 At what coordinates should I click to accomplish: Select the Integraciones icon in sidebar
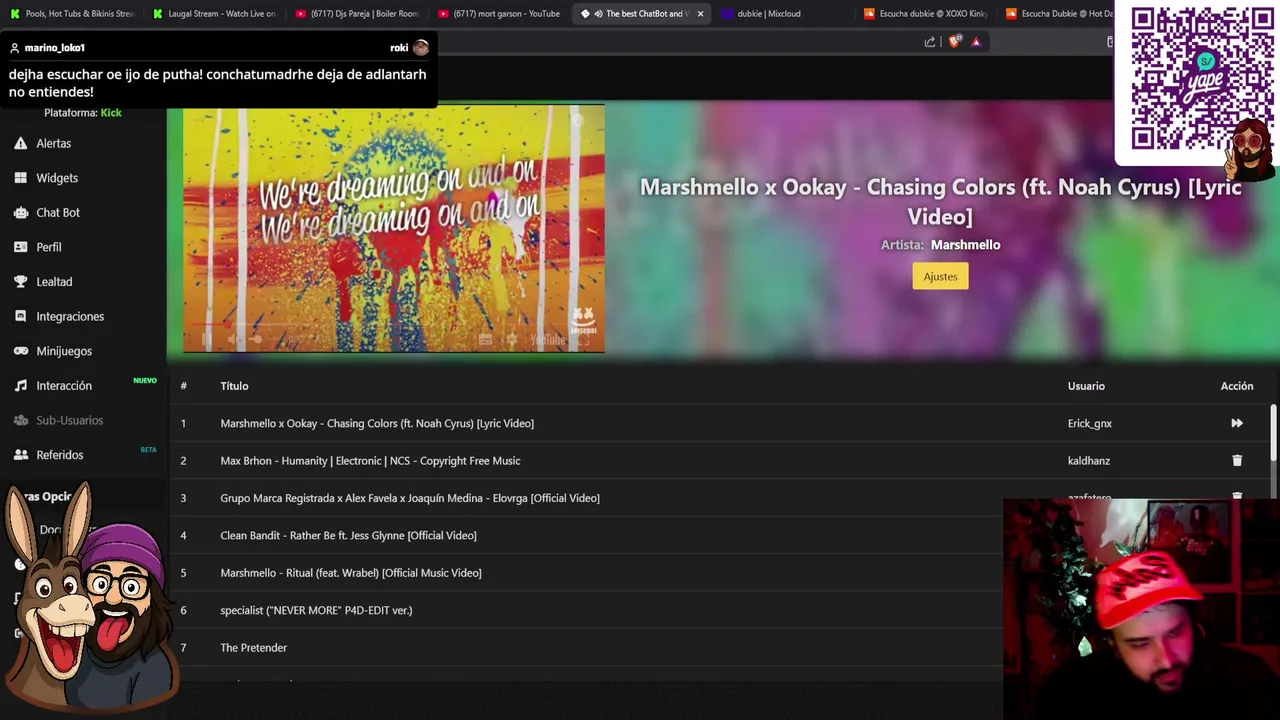point(20,316)
